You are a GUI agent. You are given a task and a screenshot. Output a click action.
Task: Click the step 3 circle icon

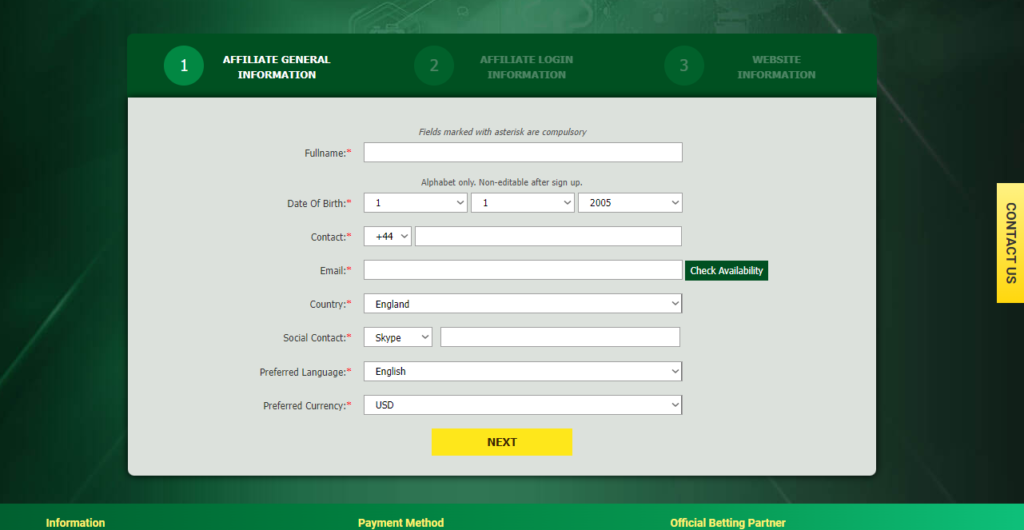(x=684, y=66)
